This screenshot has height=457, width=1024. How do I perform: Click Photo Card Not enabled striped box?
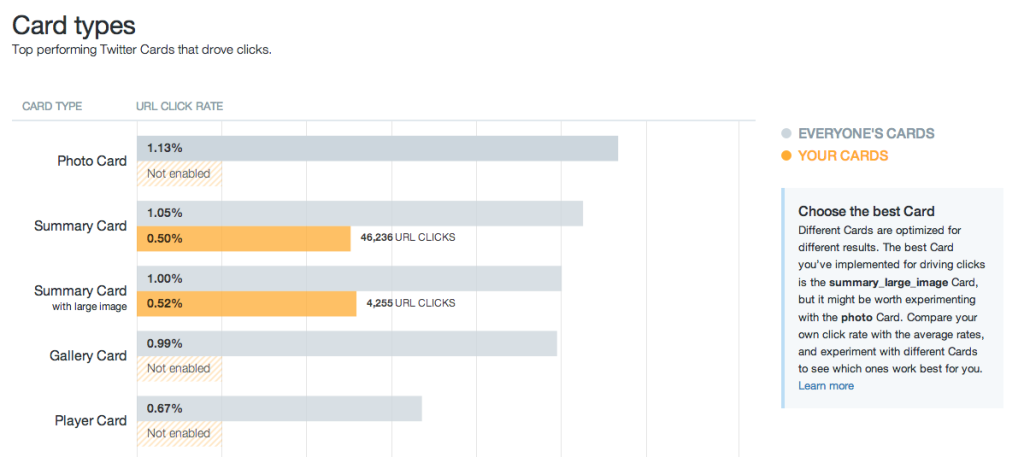click(x=180, y=174)
